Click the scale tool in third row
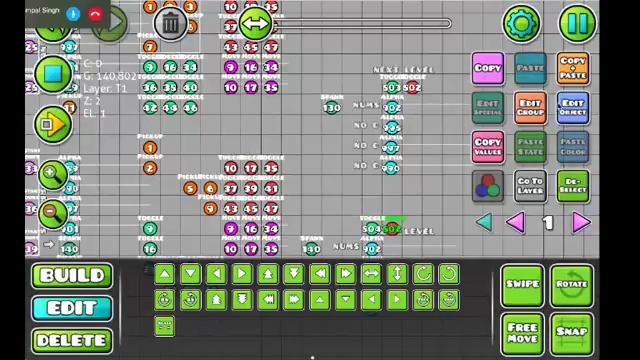The width and height of the screenshot is (640, 360). [164, 326]
